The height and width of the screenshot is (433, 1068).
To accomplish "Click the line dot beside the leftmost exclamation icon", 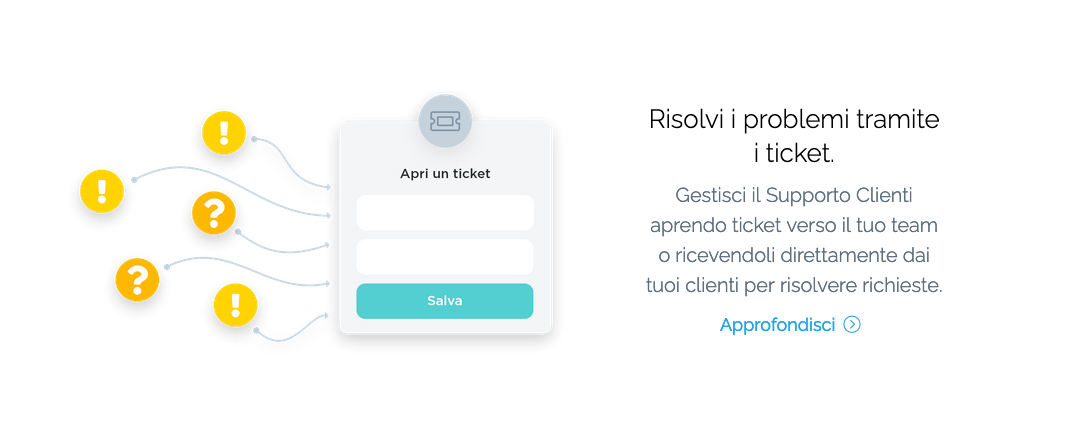I will pos(134,180).
